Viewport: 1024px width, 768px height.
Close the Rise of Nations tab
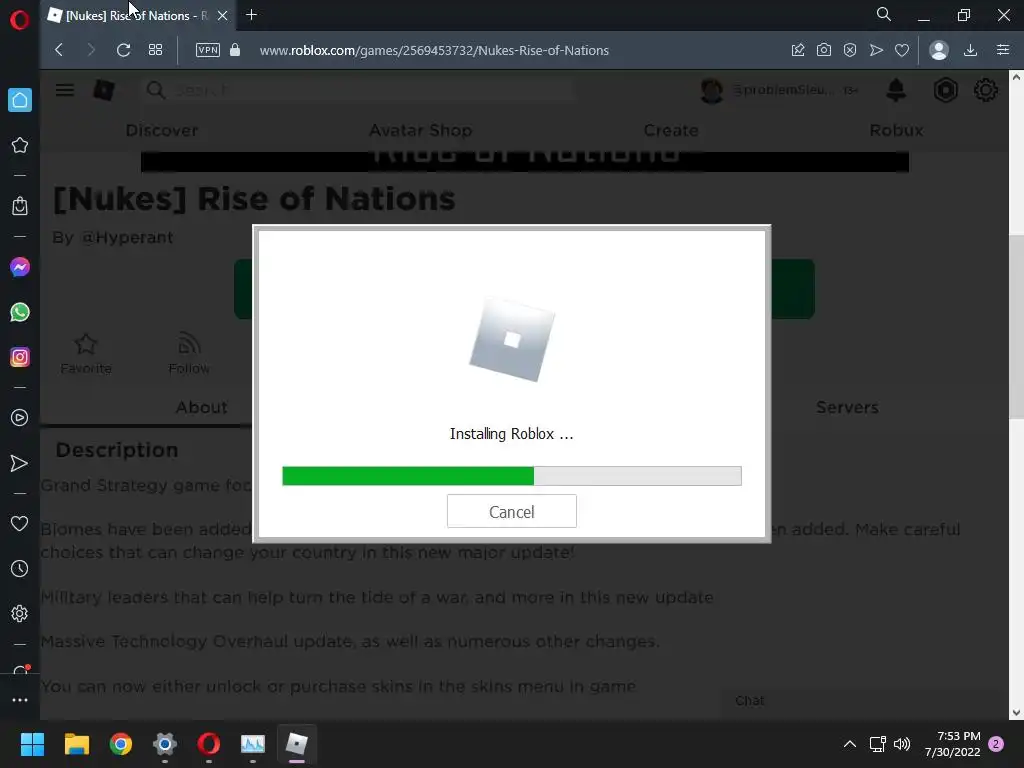pos(222,16)
